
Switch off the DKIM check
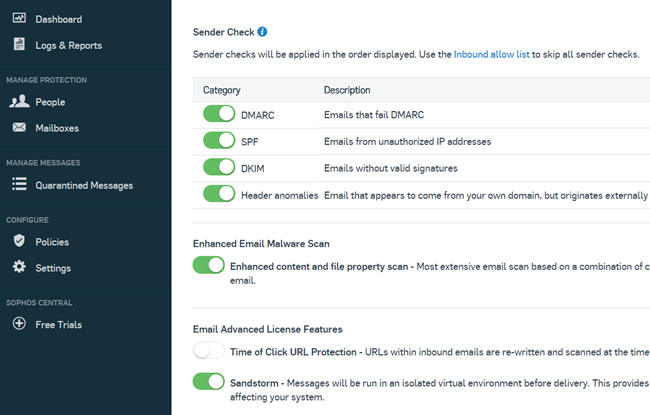point(219,167)
